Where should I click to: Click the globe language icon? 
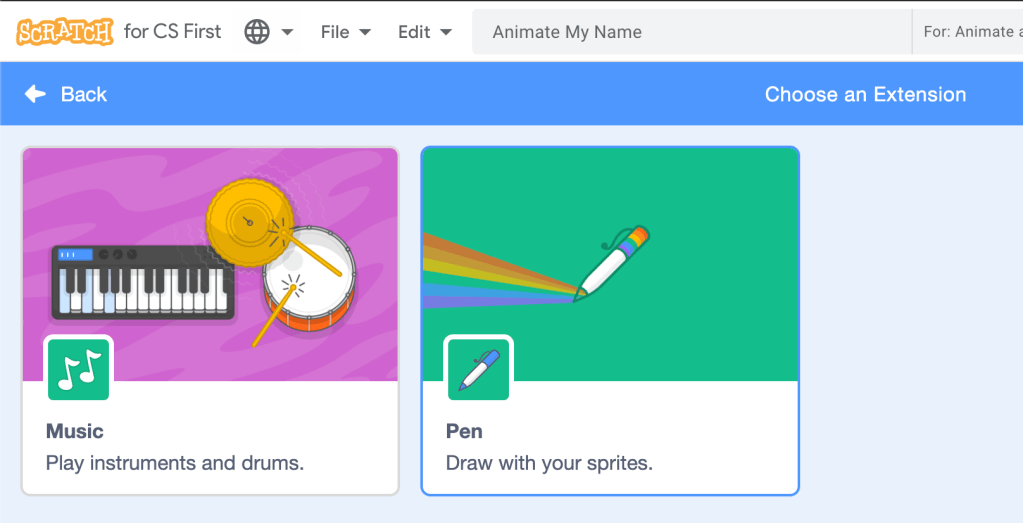[x=257, y=32]
